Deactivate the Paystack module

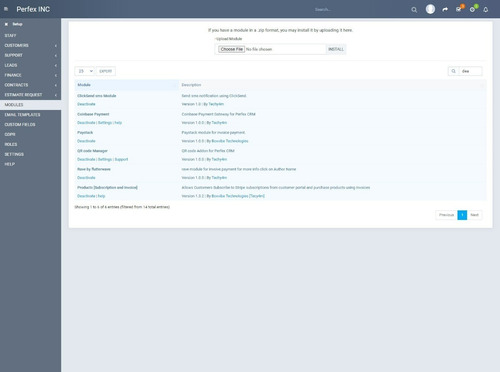(x=86, y=141)
